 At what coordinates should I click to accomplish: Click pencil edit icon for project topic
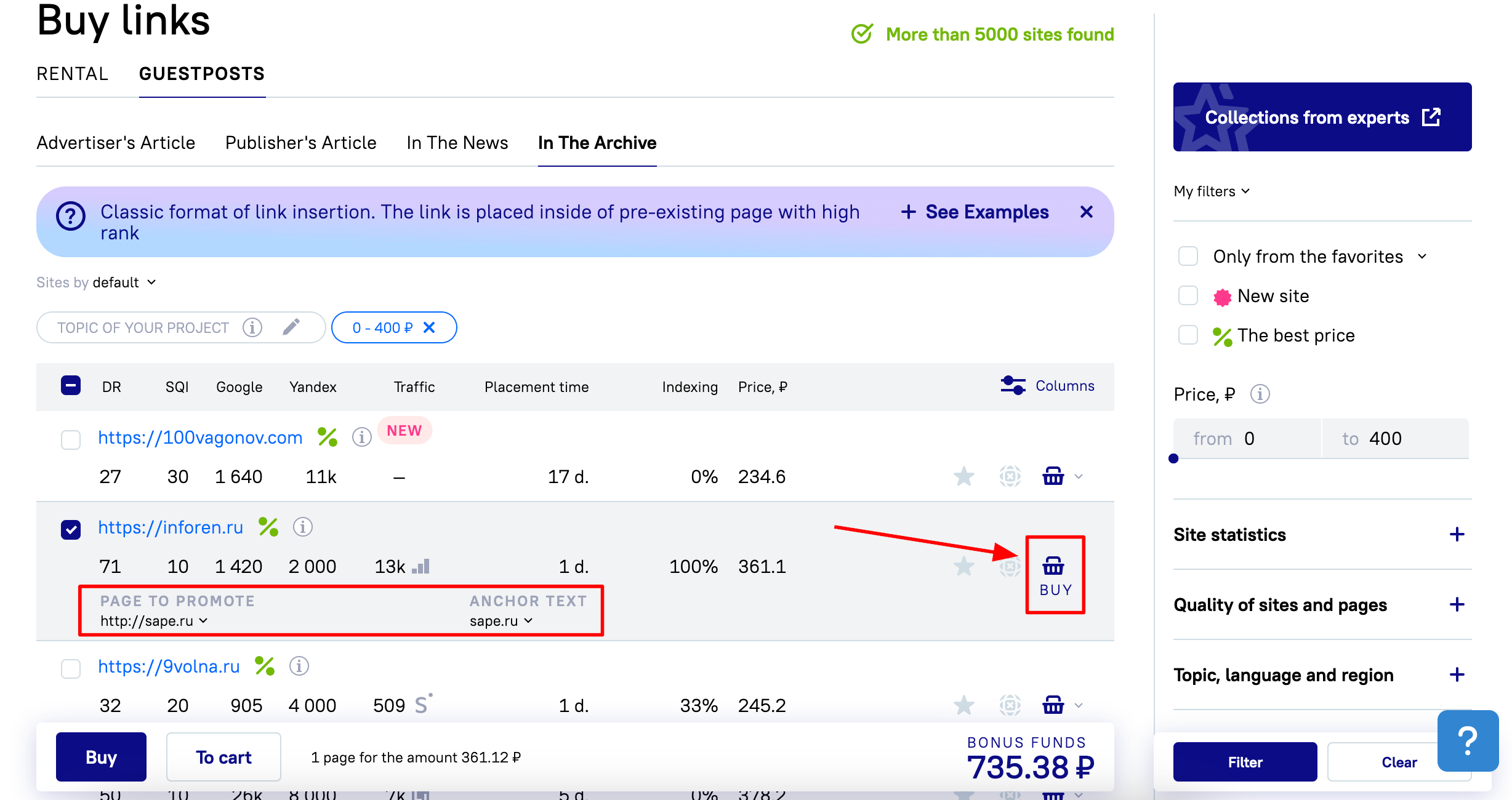[x=291, y=327]
